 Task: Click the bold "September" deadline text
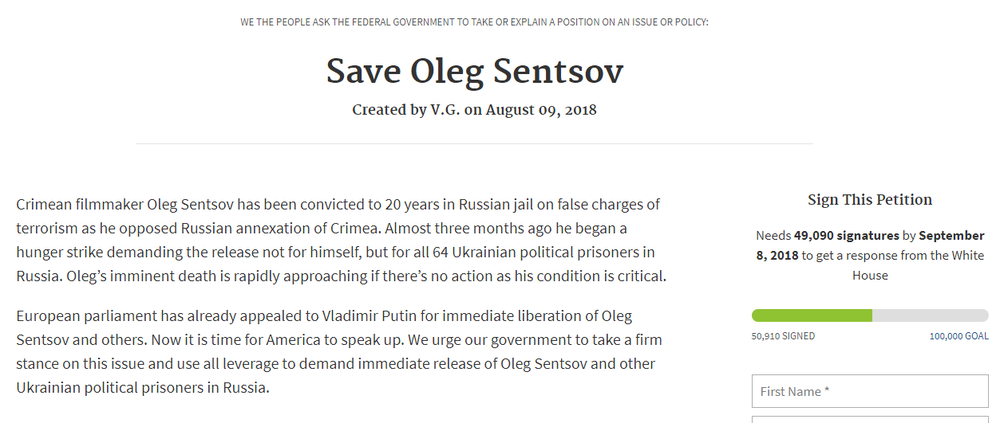click(x=951, y=237)
